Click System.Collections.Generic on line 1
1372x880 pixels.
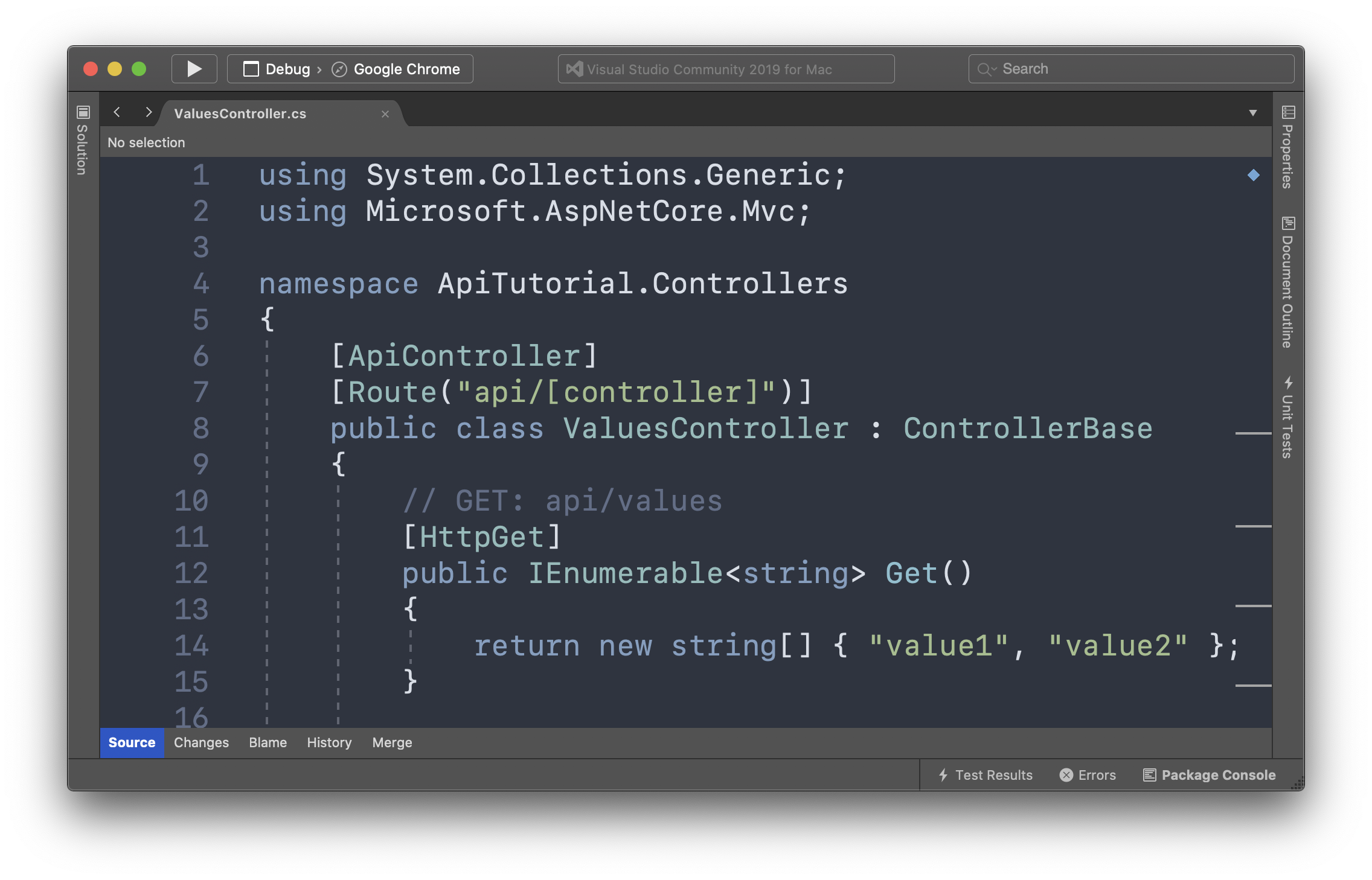click(x=598, y=175)
